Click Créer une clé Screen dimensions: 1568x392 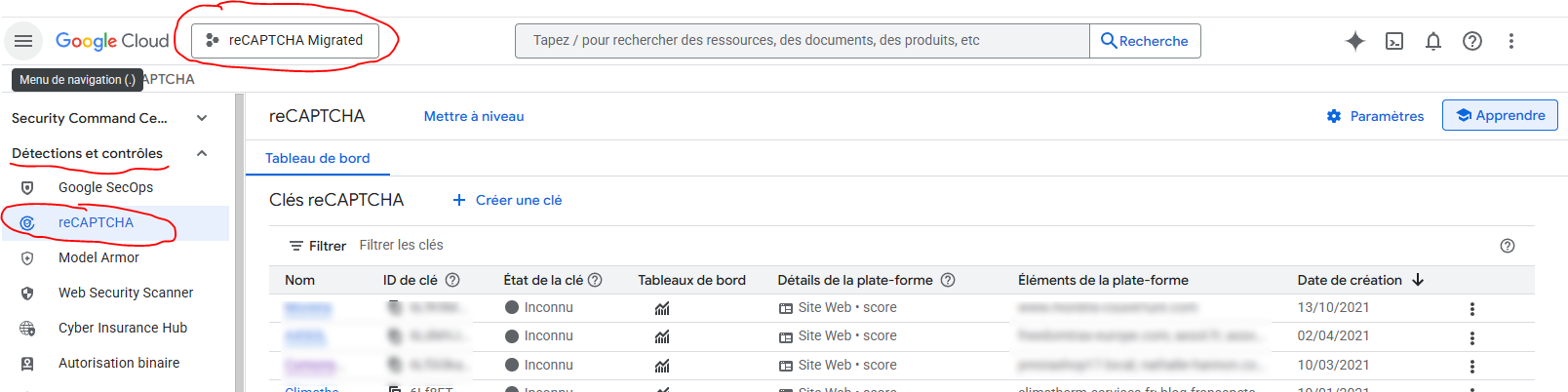point(507,200)
